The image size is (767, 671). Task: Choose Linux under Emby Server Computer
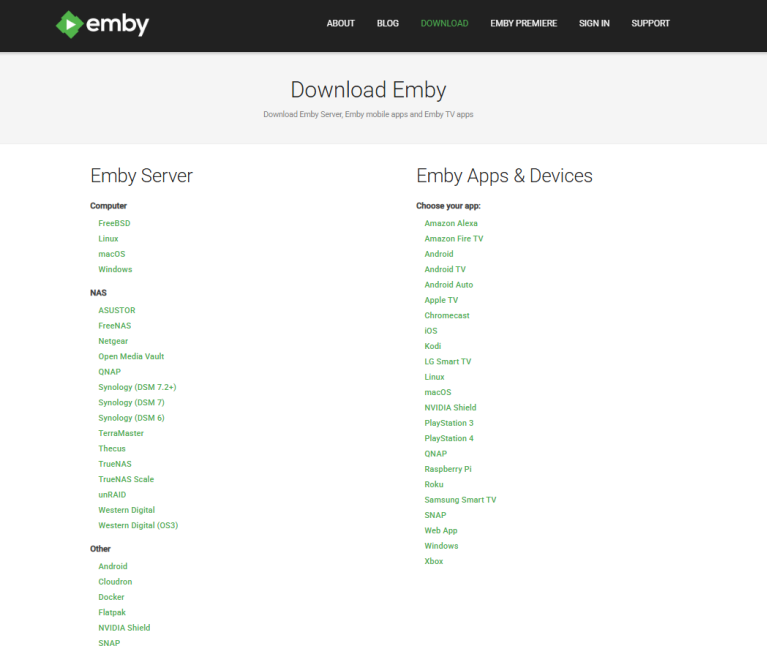(108, 239)
